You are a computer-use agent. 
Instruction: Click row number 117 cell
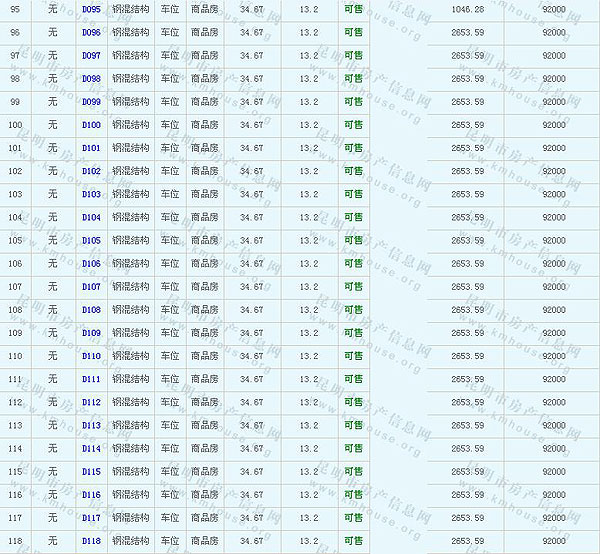(x=15, y=518)
